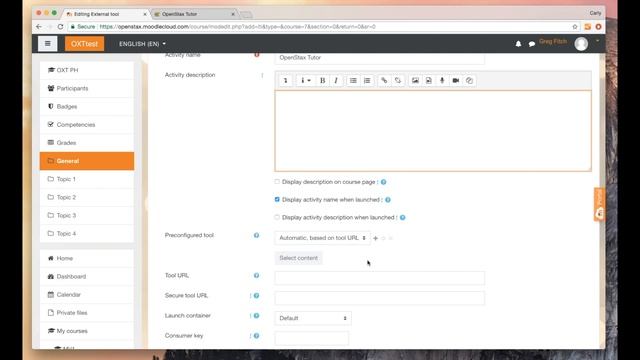Open Badges in the sidebar
Screen dimensions: 640x360
(87, 107)
